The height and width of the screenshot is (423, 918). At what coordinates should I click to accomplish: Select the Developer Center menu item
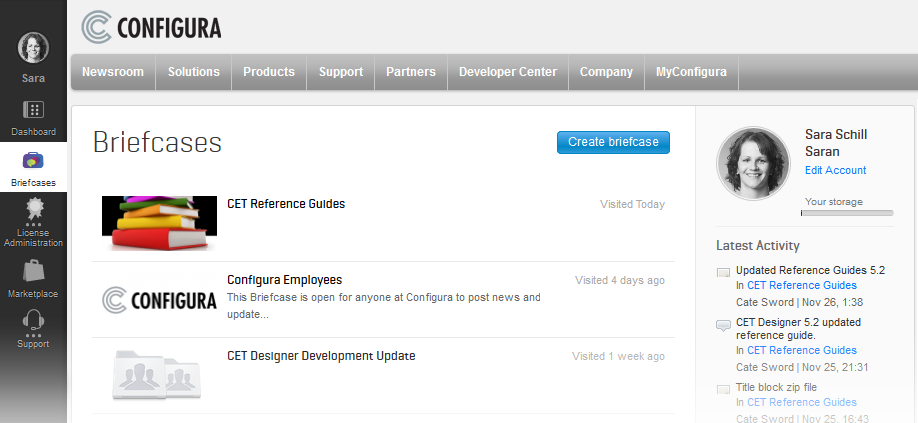coord(508,72)
